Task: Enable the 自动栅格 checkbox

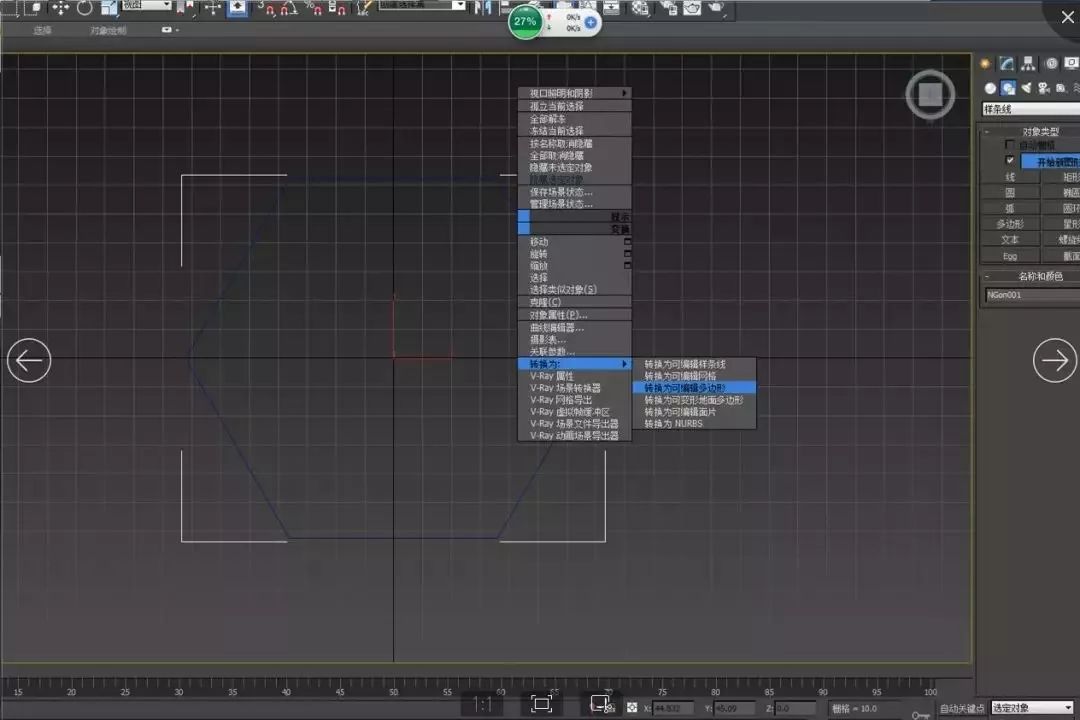Action: 1010,145
